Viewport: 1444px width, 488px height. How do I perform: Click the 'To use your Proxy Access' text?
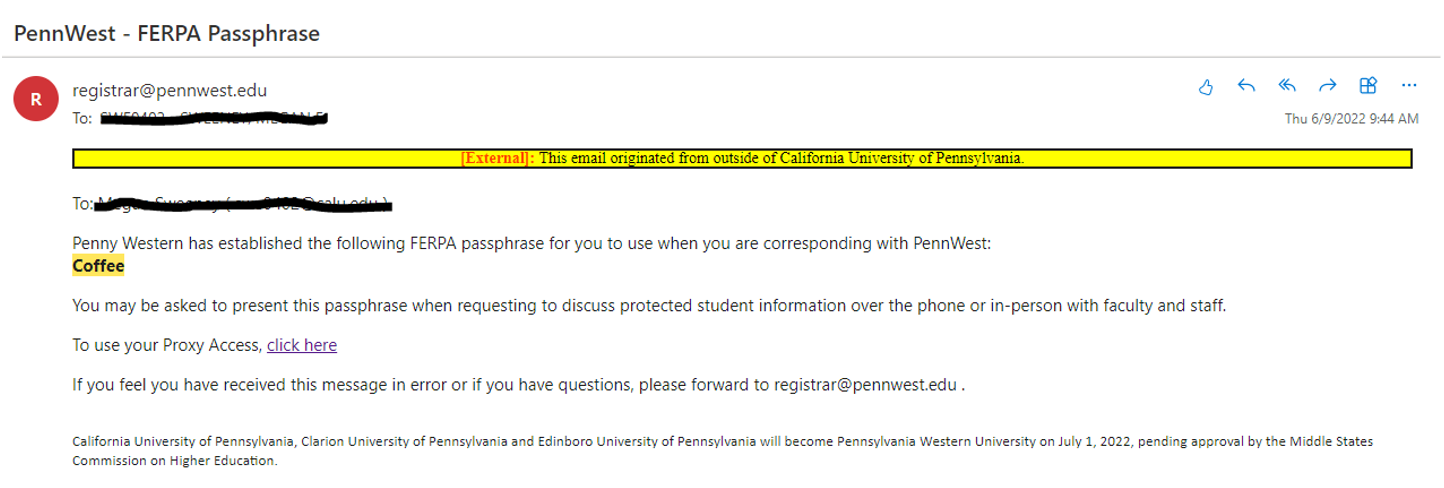tap(167, 345)
